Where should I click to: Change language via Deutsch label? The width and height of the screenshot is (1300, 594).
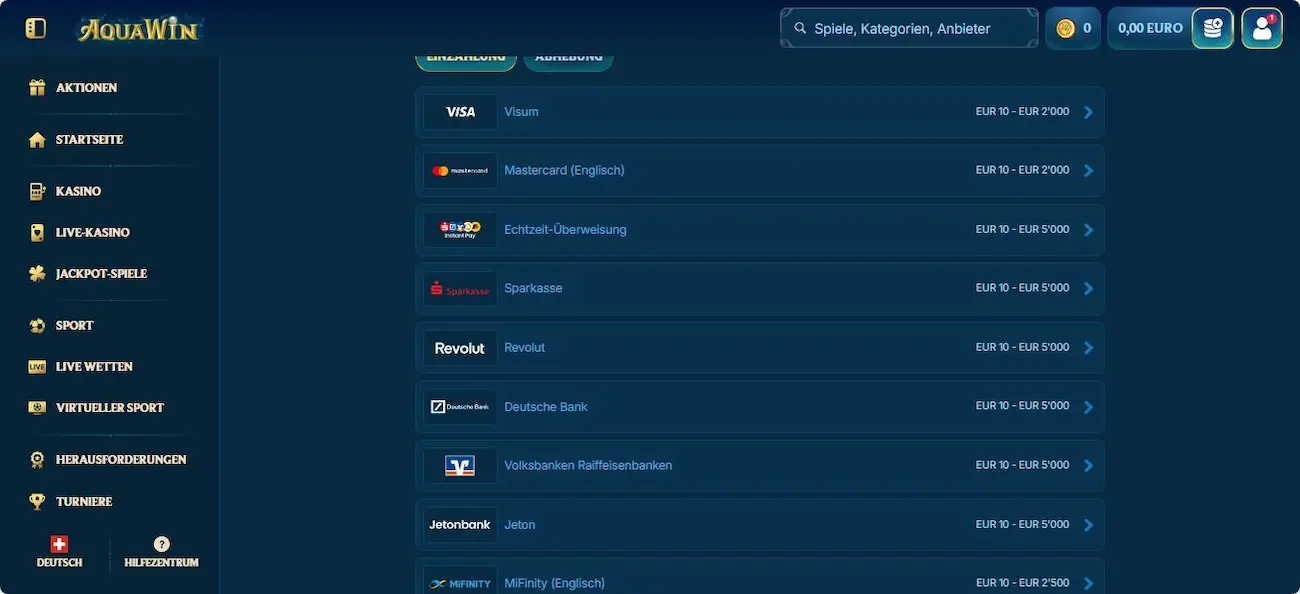coord(59,563)
